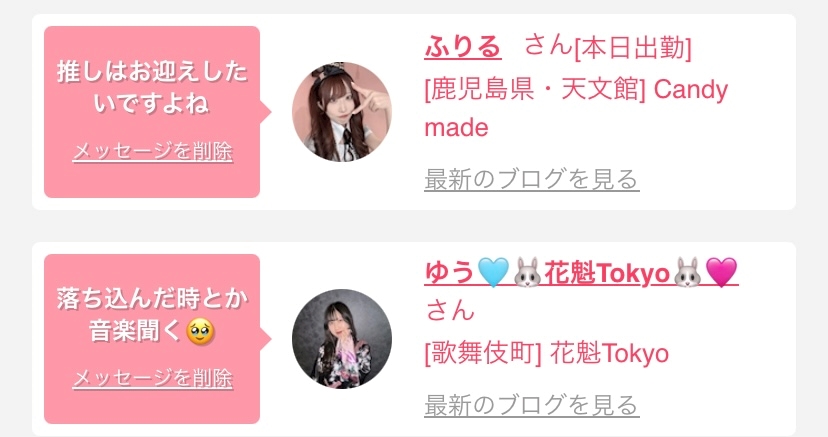Click the [歌舞伎町] 花魁Tokyo shop text

point(547,353)
